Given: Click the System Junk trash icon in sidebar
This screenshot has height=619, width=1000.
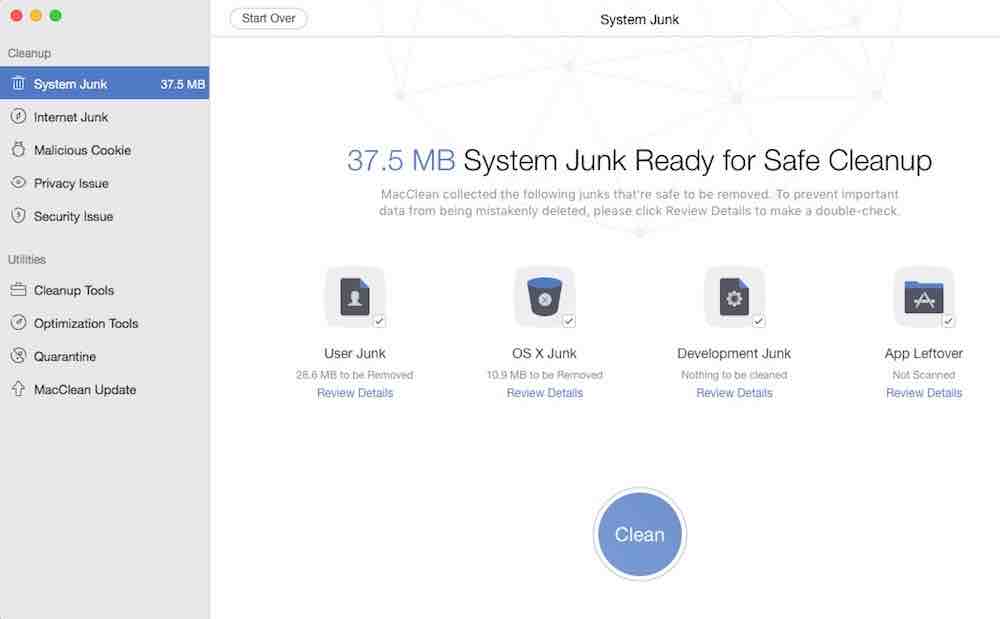Looking at the screenshot, I should (x=18, y=84).
